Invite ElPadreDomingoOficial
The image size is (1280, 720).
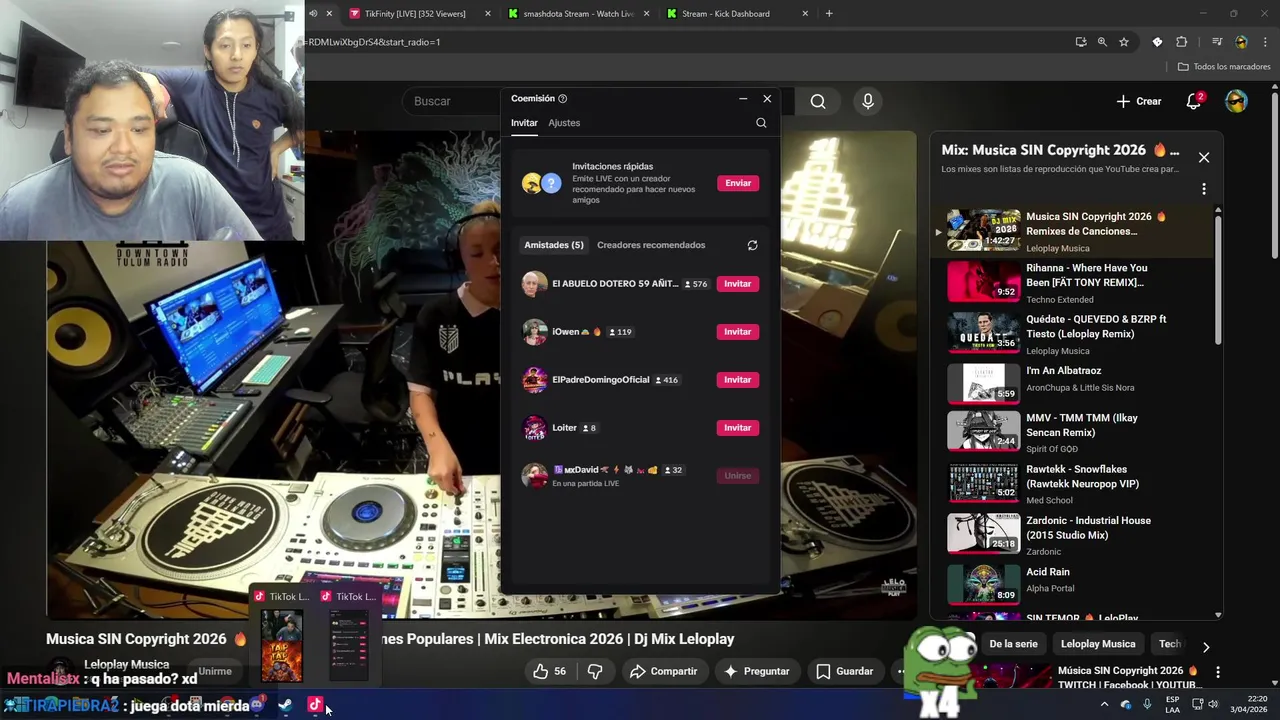[738, 380]
